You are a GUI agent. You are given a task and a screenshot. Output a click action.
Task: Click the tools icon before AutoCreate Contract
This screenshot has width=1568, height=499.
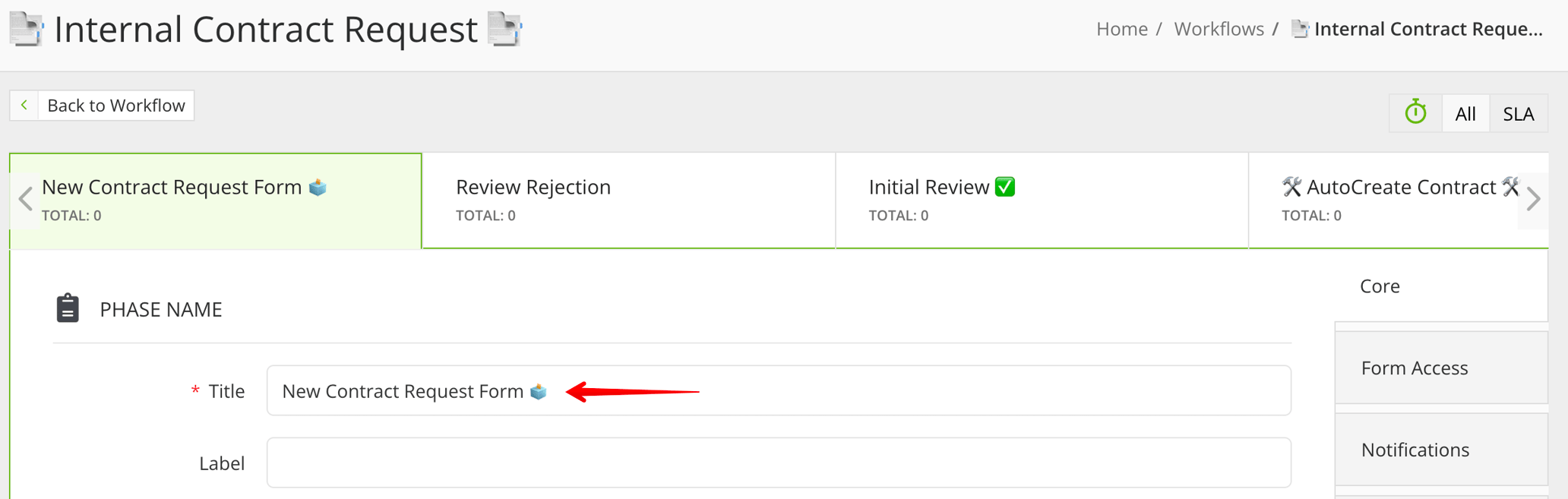[1293, 186]
